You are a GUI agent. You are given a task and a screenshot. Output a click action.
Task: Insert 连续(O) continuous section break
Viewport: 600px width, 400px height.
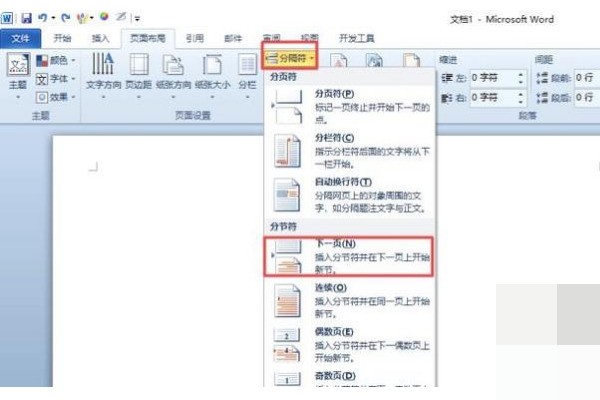click(350, 300)
